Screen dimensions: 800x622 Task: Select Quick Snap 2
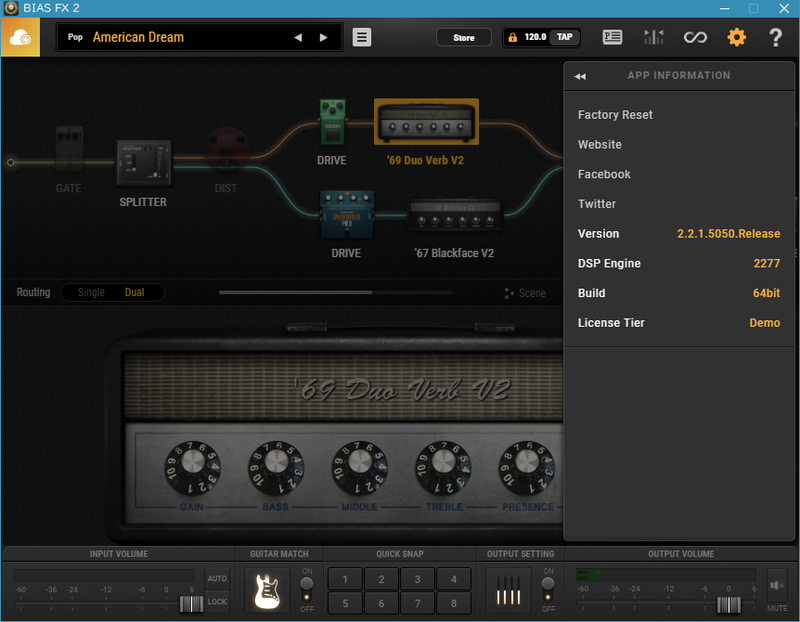coord(381,579)
